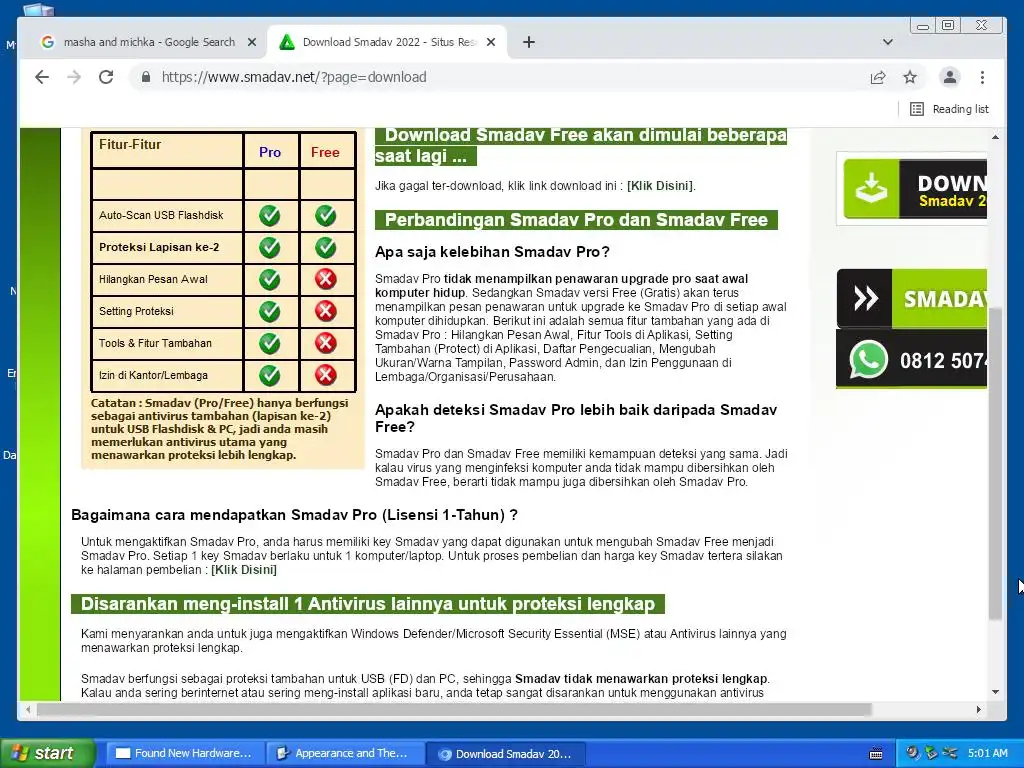1024x768 pixels.
Task: Click the Perbandingan Smadav Pro dan Smadav Free heading
Action: 576,220
